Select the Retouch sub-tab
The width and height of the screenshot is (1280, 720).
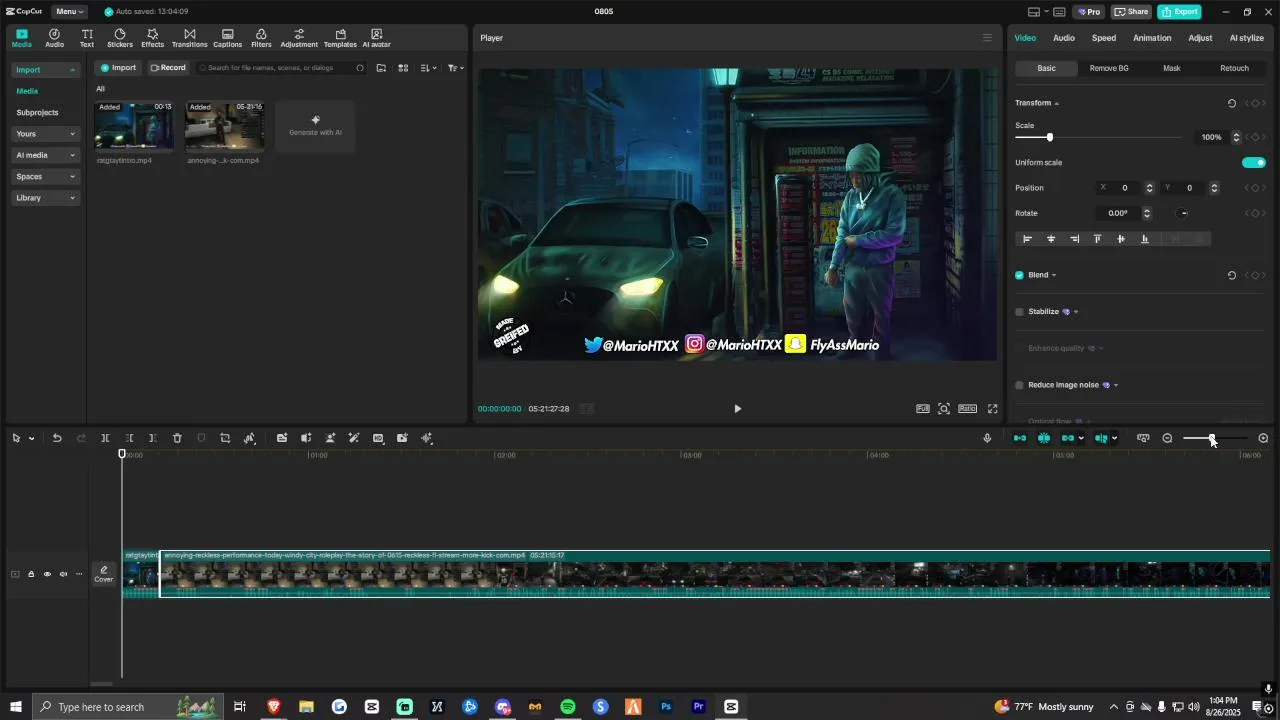click(1234, 68)
